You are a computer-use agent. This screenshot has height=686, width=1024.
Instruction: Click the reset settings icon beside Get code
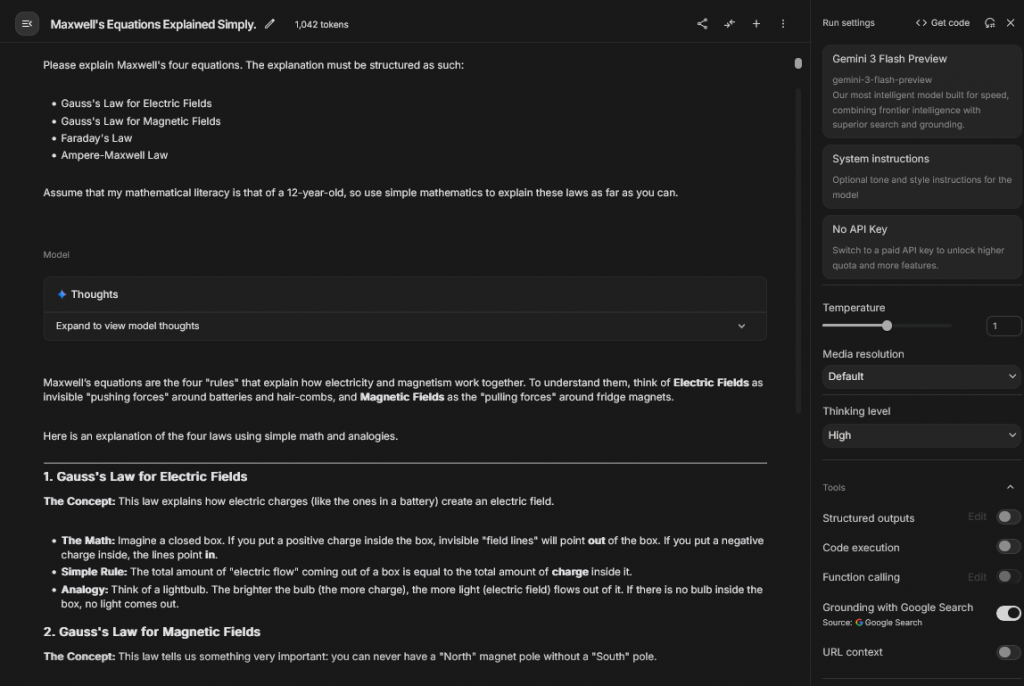click(990, 23)
